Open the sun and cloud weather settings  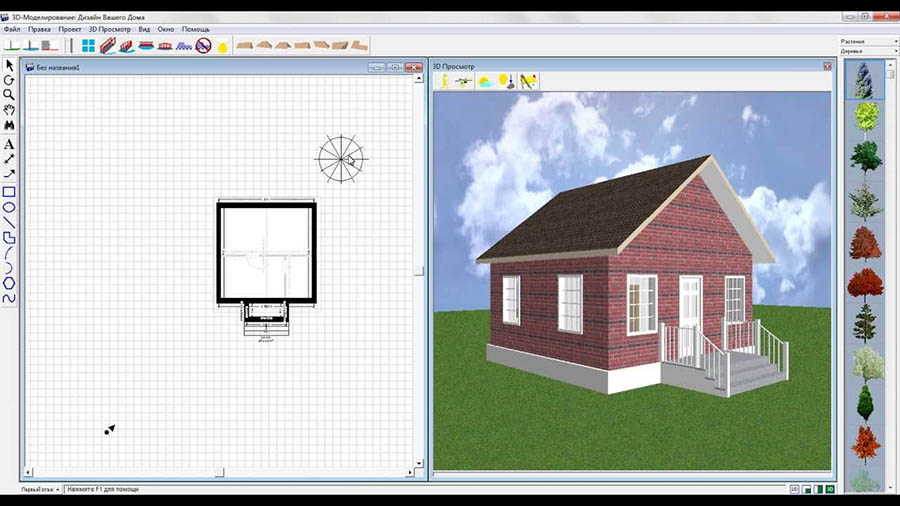coord(485,81)
